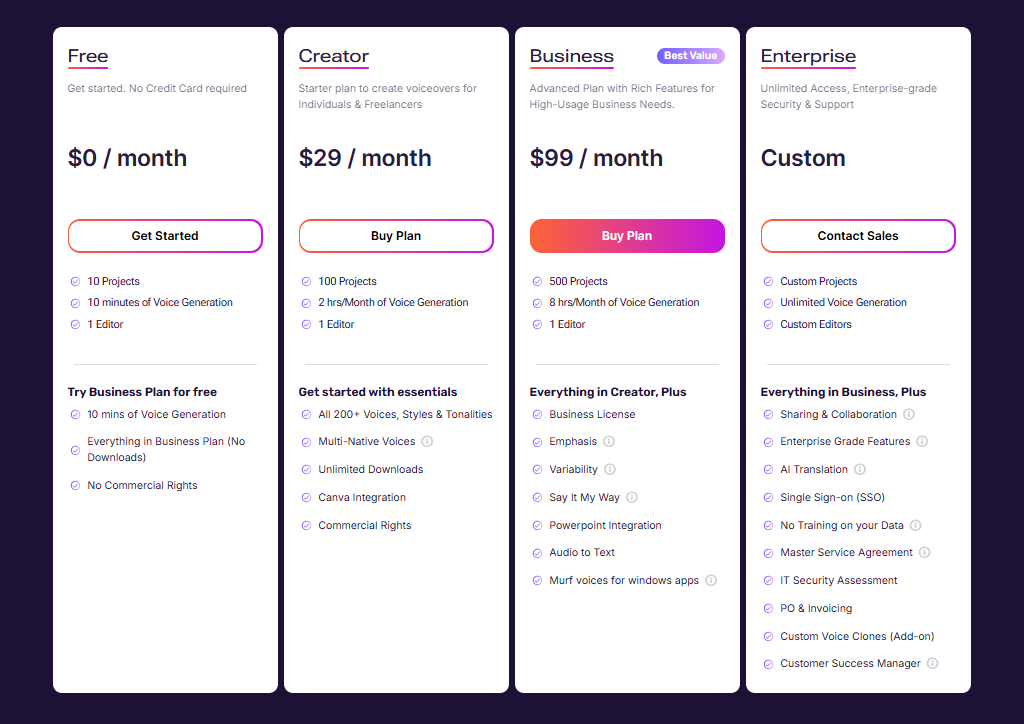Select the Enterprise plan heading
This screenshot has width=1024, height=724.
808,56
